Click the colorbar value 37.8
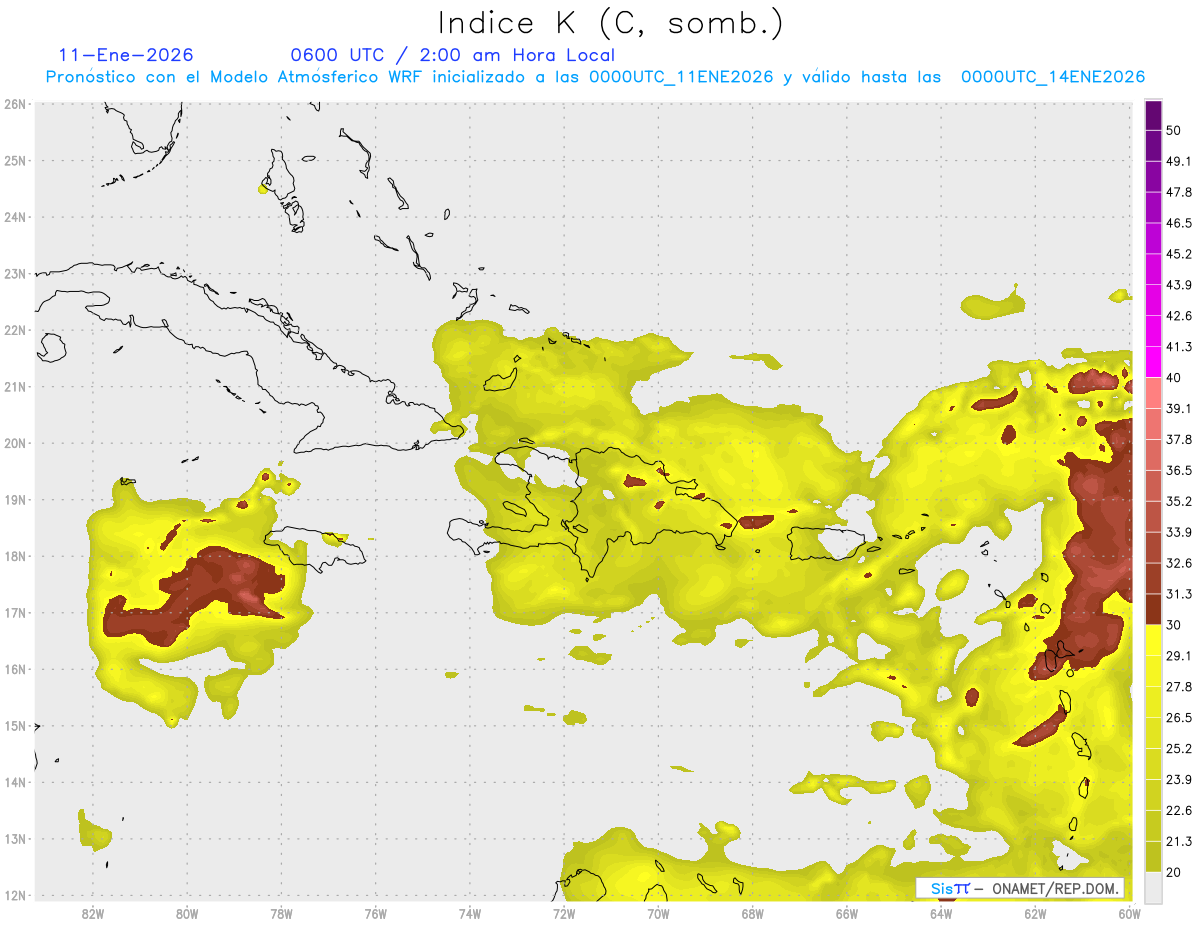Image resolution: width=1200 pixels, height=927 pixels. click(1179, 440)
